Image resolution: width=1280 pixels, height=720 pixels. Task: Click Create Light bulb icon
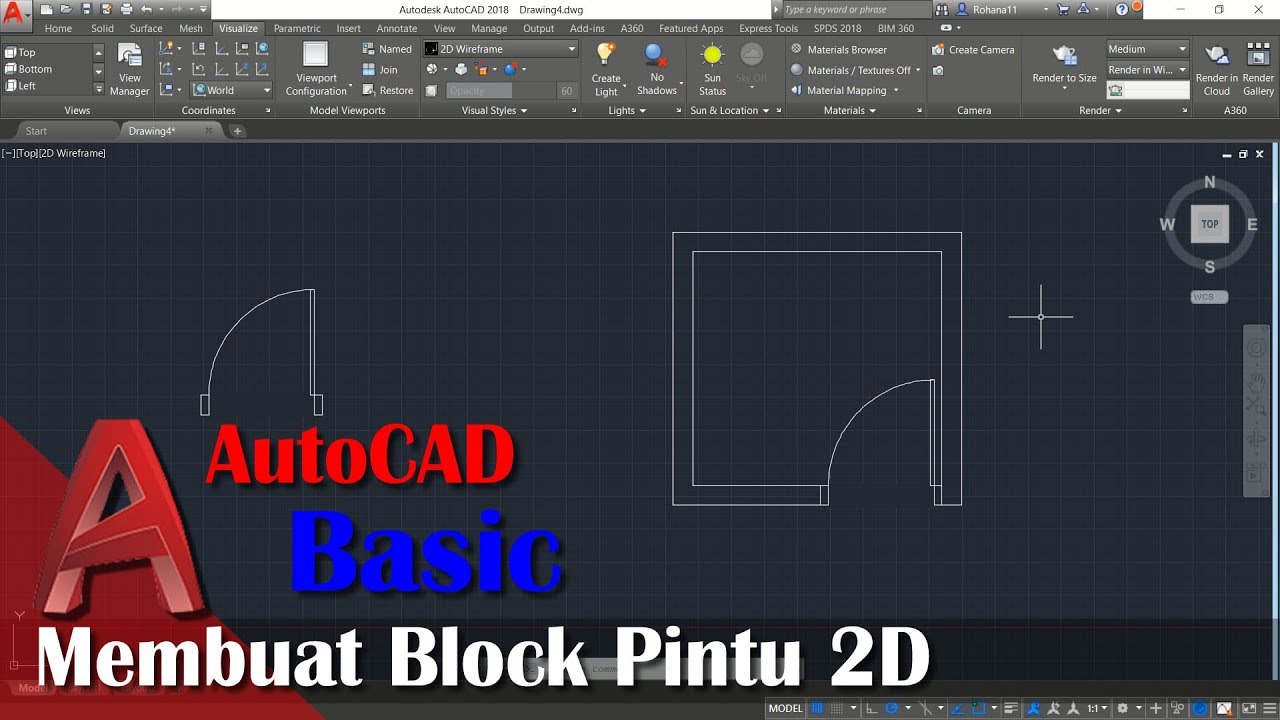605,54
